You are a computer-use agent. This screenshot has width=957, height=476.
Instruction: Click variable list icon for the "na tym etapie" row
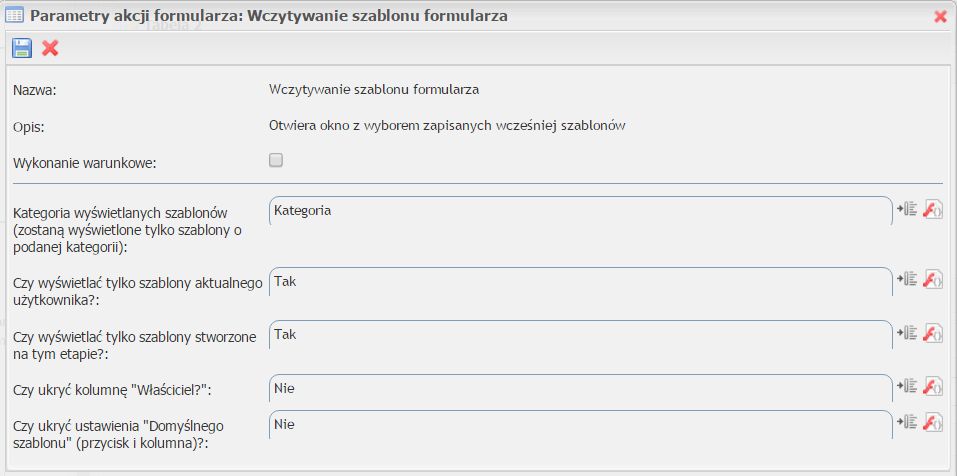(x=907, y=332)
